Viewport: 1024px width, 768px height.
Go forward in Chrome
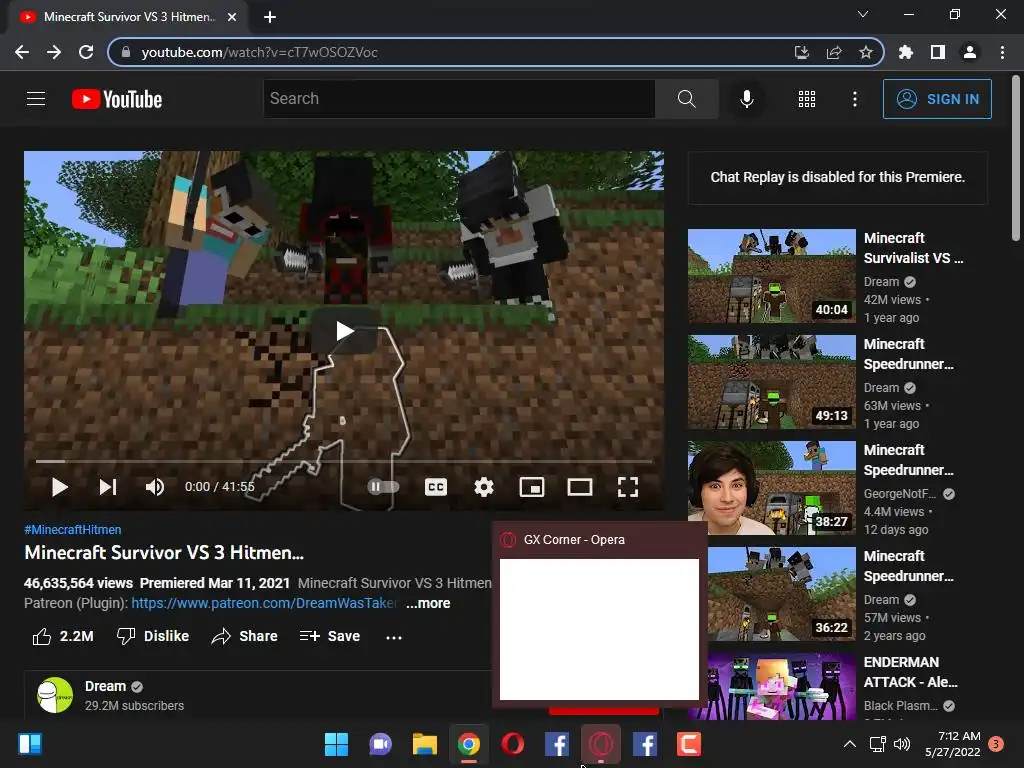coord(54,52)
